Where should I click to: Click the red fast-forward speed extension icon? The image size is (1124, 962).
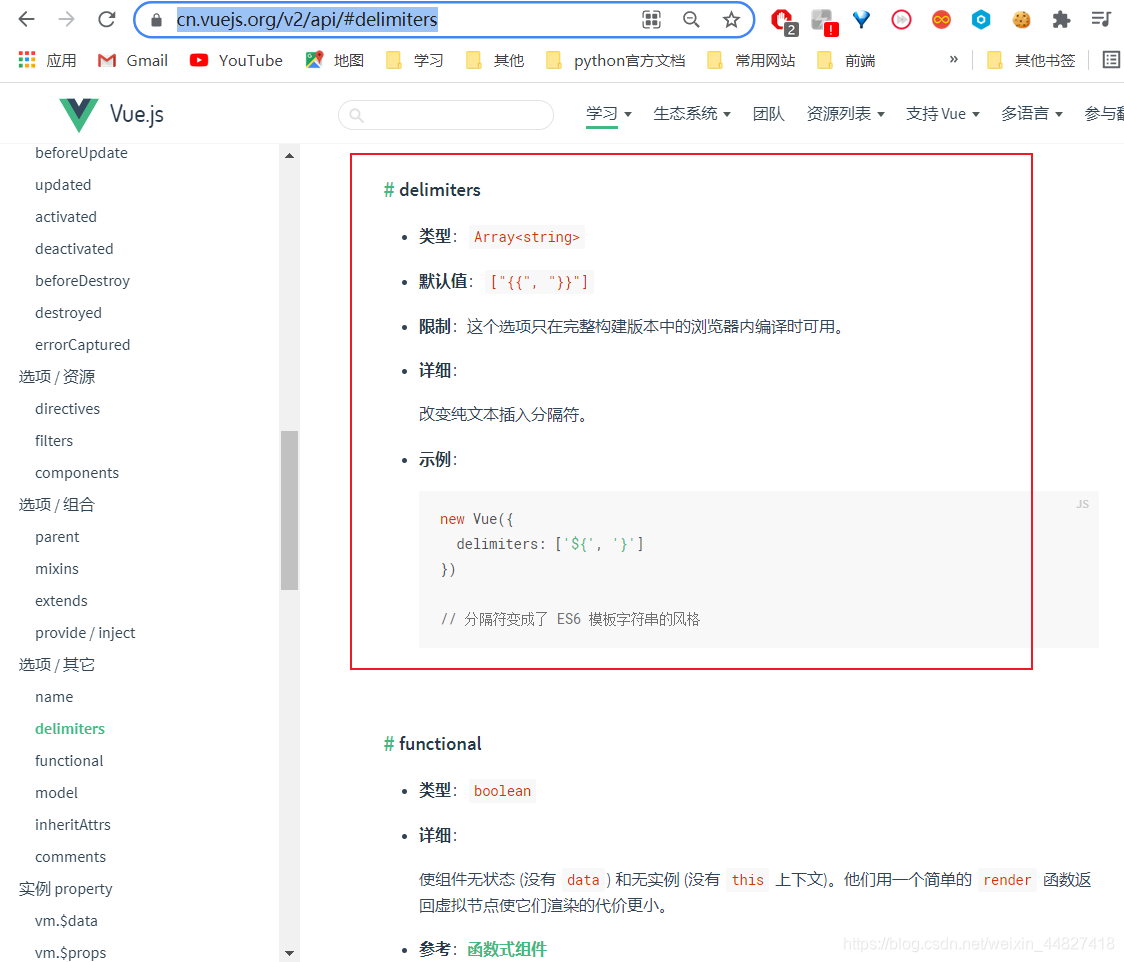click(901, 19)
